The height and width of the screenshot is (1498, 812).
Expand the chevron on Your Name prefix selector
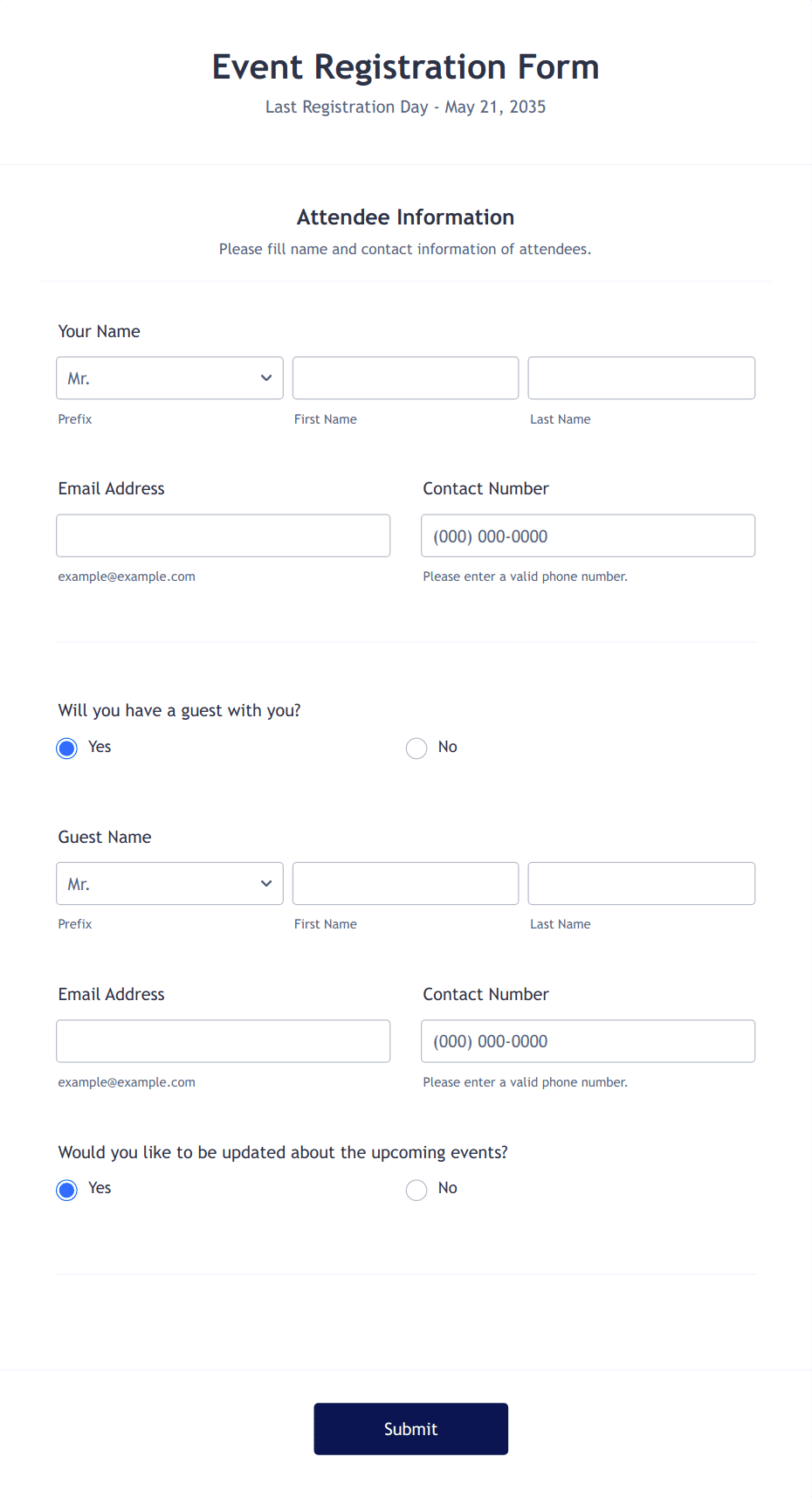point(265,377)
